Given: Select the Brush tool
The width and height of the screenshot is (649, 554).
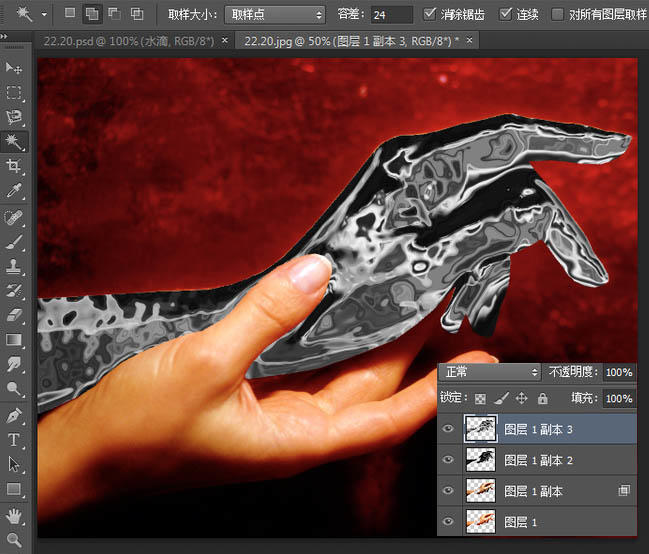Looking at the screenshot, I should (x=14, y=241).
